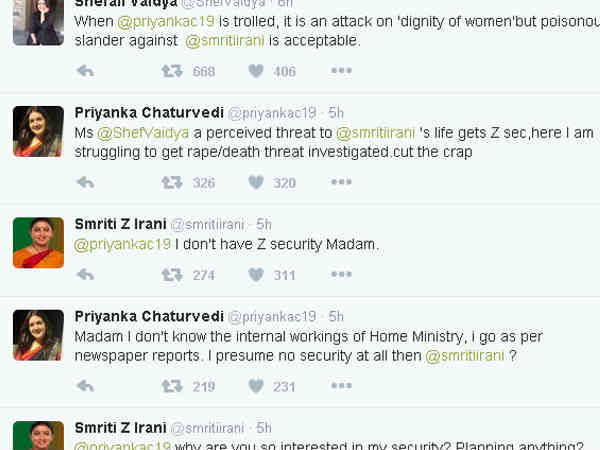Open more options on the 219-retweet tweet

341,387
